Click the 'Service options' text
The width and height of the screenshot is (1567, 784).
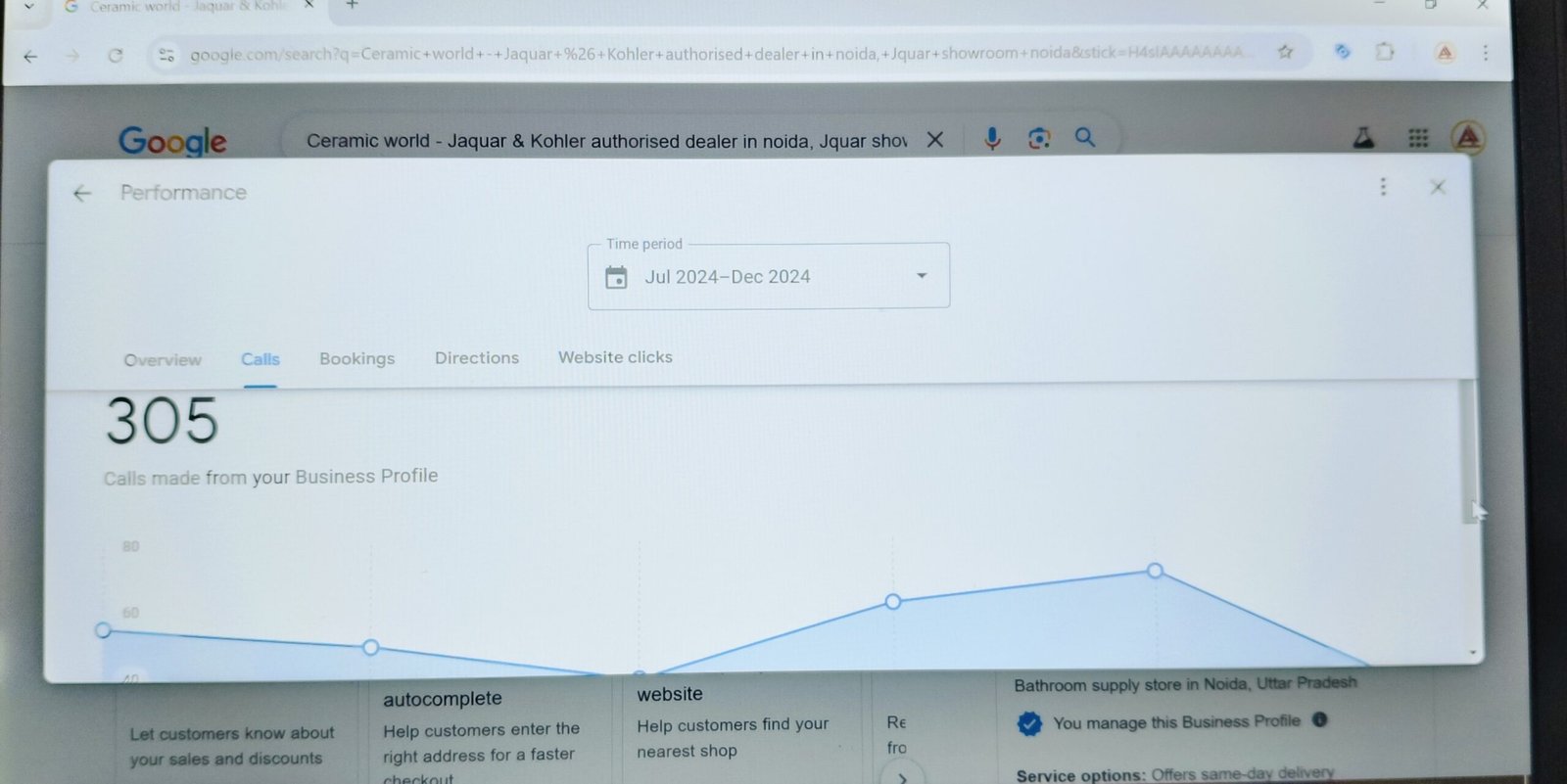(1080, 775)
